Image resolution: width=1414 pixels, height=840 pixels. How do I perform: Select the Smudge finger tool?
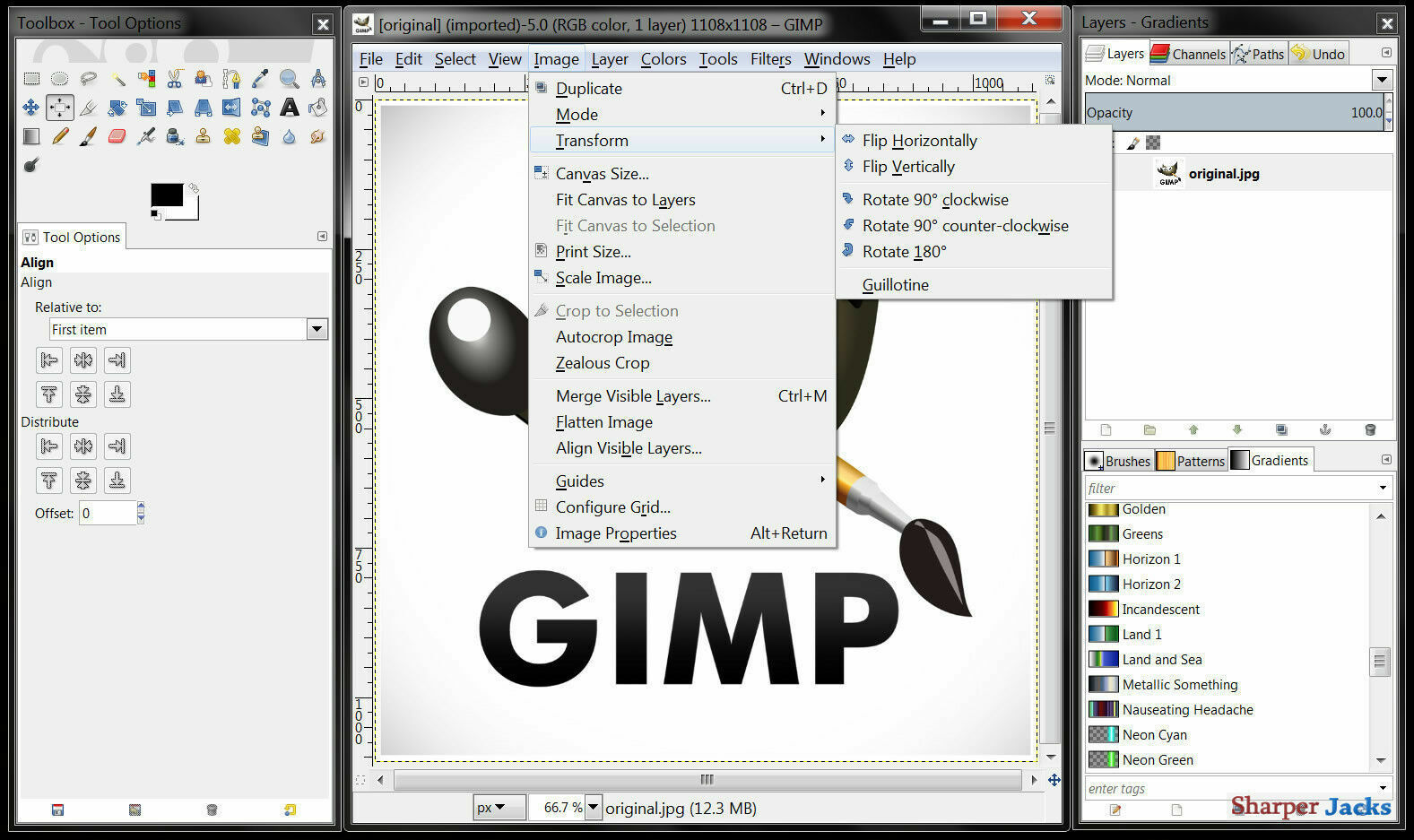pos(317,136)
